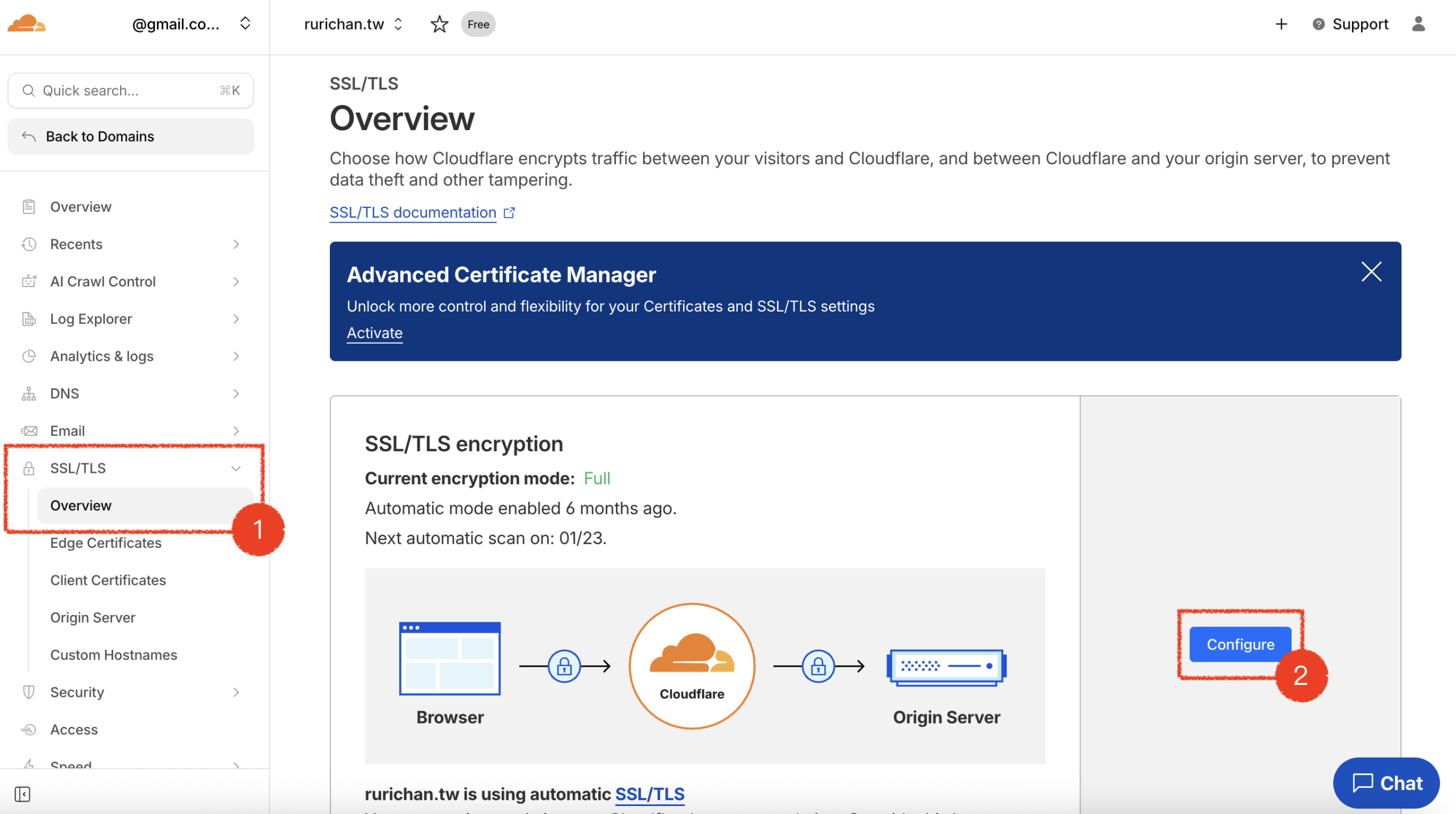Dismiss the Advanced Certificate Manager banner
Screen dimensions: 1456x814
click(x=1371, y=272)
